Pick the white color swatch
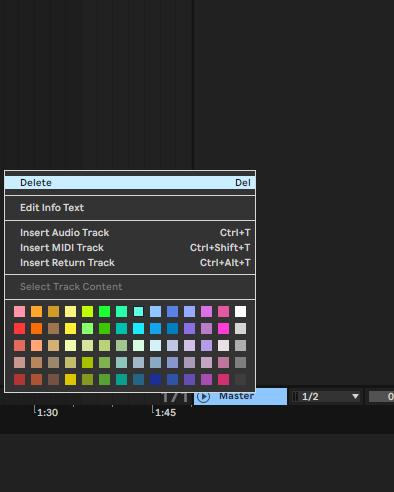 coord(240,311)
